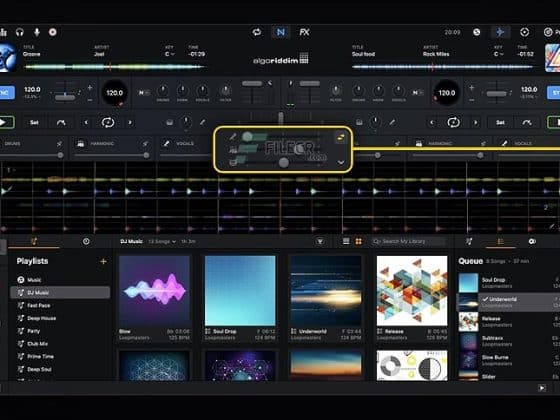Open the Queue list tab
The image size is (560, 420).
coord(500,242)
